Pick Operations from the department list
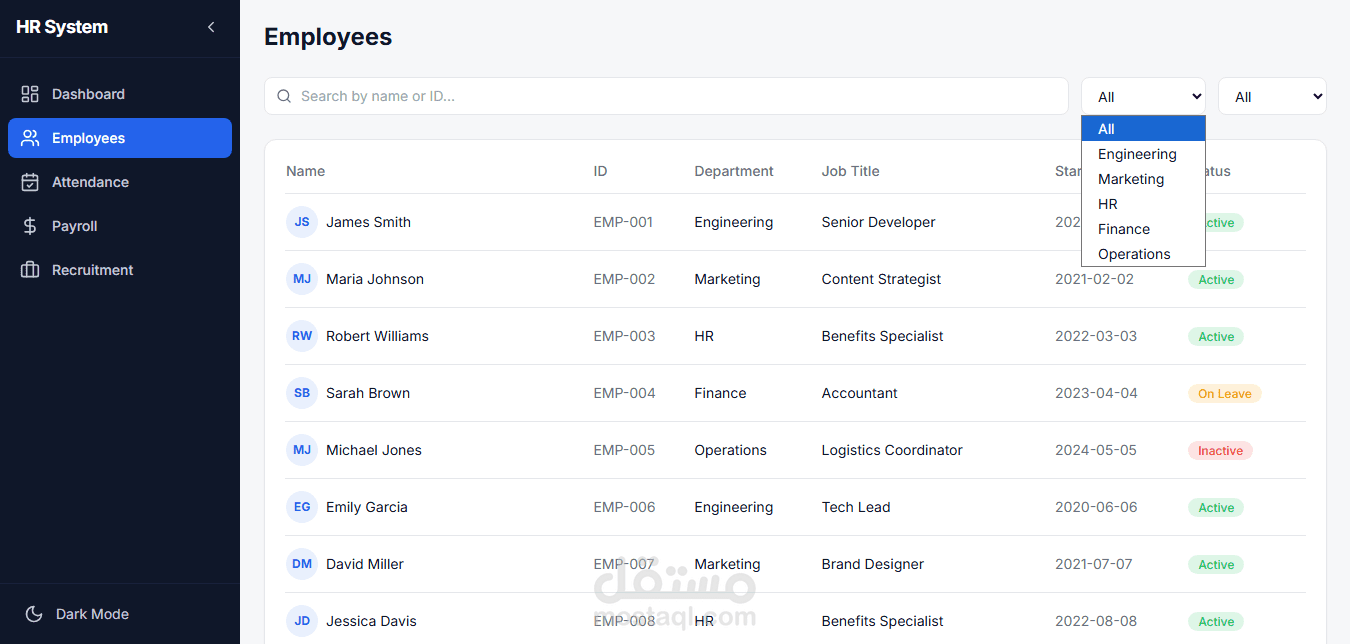Viewport: 1350px width, 644px height. (x=1134, y=254)
